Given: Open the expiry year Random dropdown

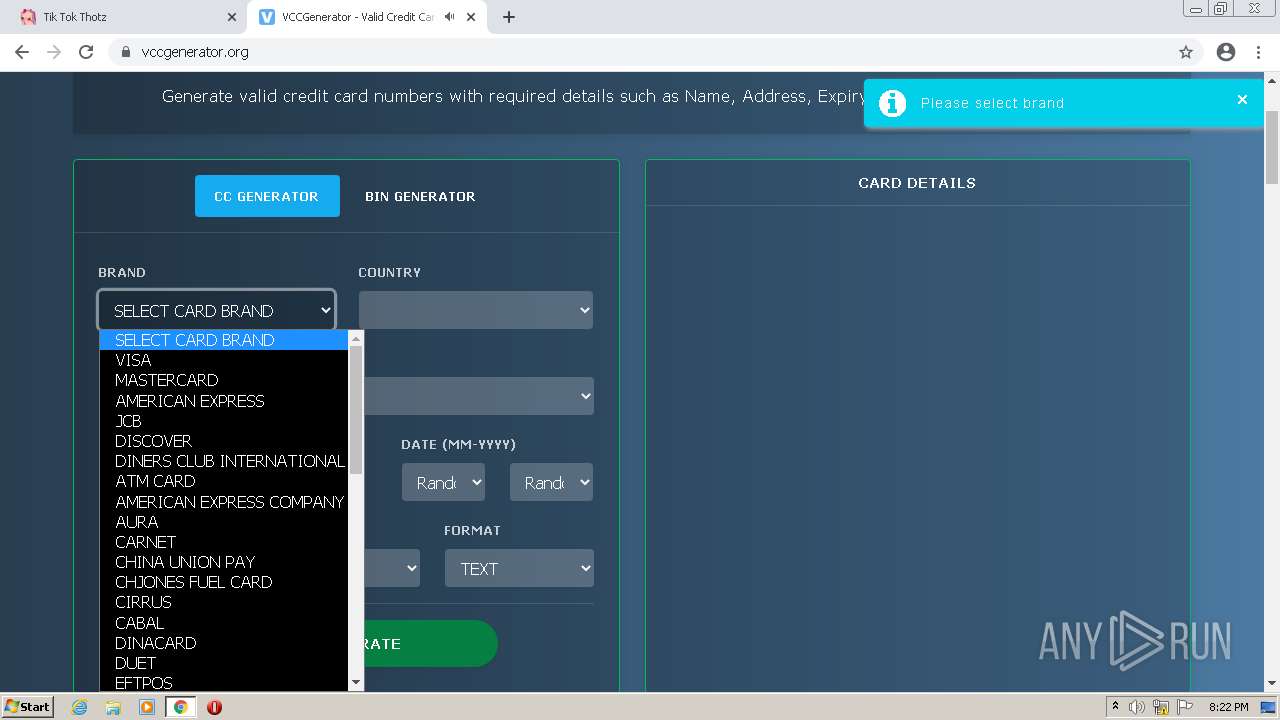Looking at the screenshot, I should (x=551, y=482).
